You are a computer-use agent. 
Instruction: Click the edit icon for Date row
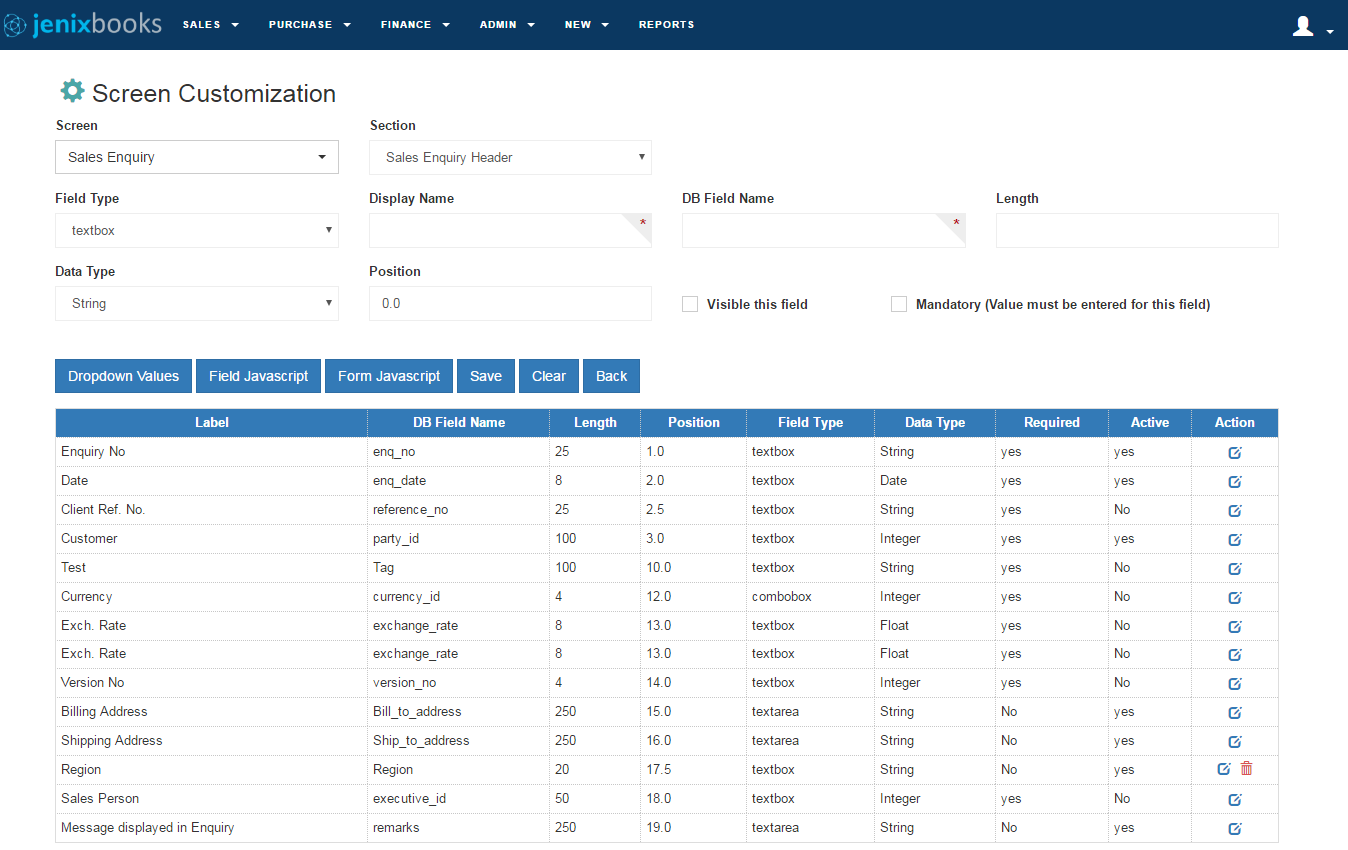tap(1235, 482)
